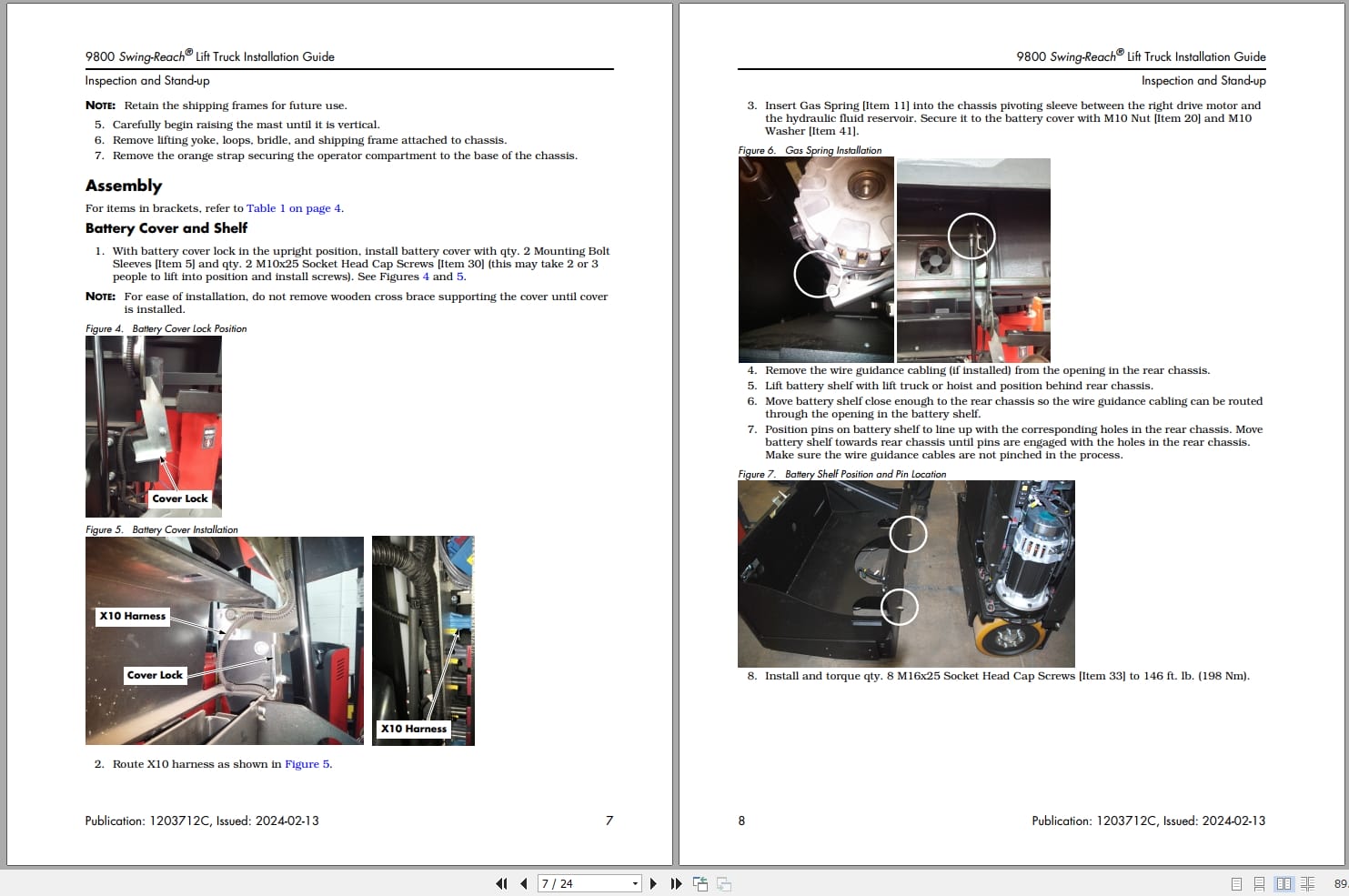Advance to the next page
The image size is (1349, 896).
pyautogui.click(x=653, y=883)
